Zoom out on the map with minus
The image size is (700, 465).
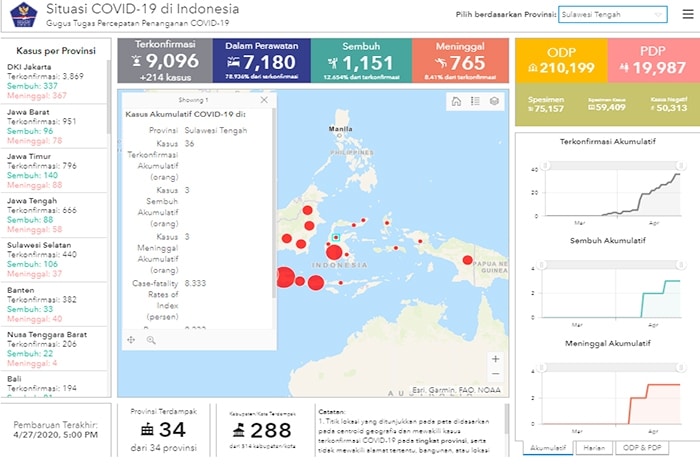[x=496, y=376]
